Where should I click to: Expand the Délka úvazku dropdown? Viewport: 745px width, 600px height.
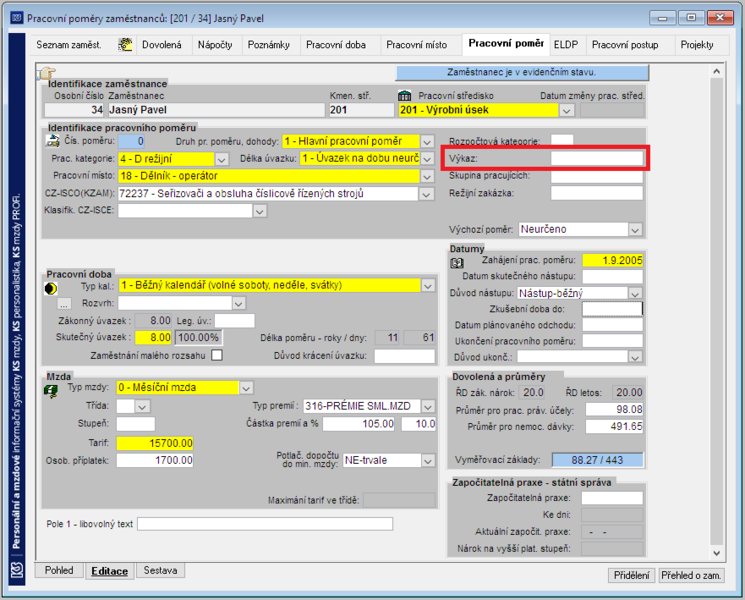[x=427, y=159]
